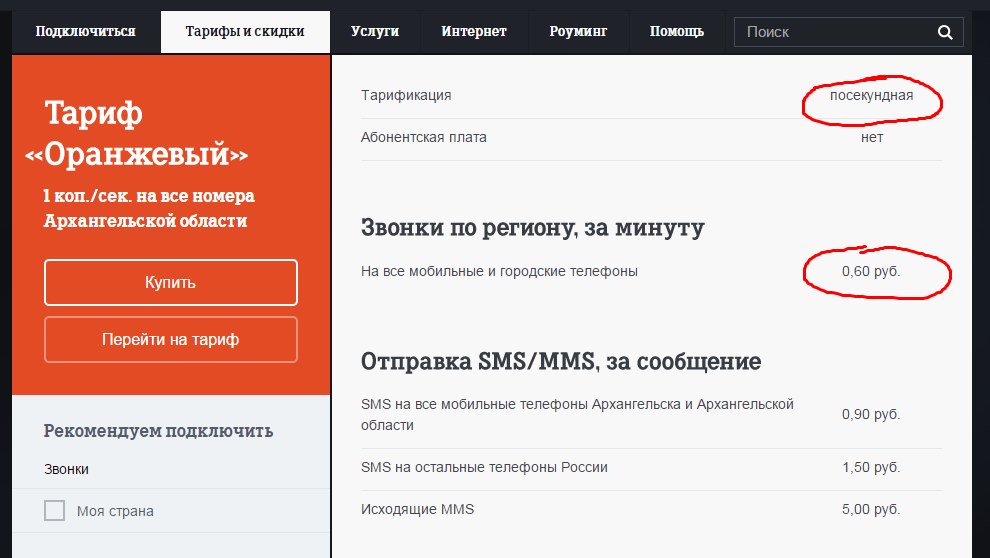Click the 1,50 руб. price value
This screenshot has height=558, width=990.
871,468
